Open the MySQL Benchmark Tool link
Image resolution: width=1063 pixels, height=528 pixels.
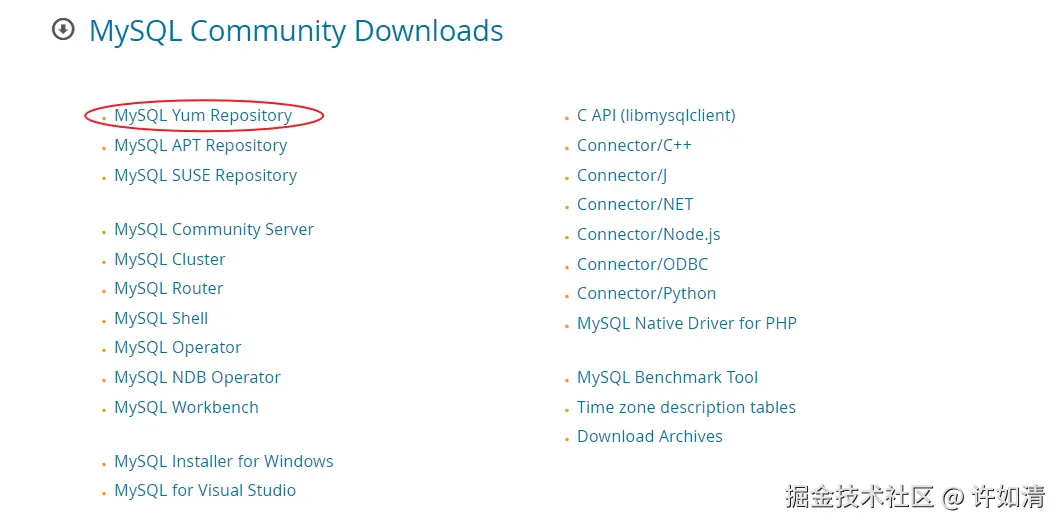click(x=668, y=378)
